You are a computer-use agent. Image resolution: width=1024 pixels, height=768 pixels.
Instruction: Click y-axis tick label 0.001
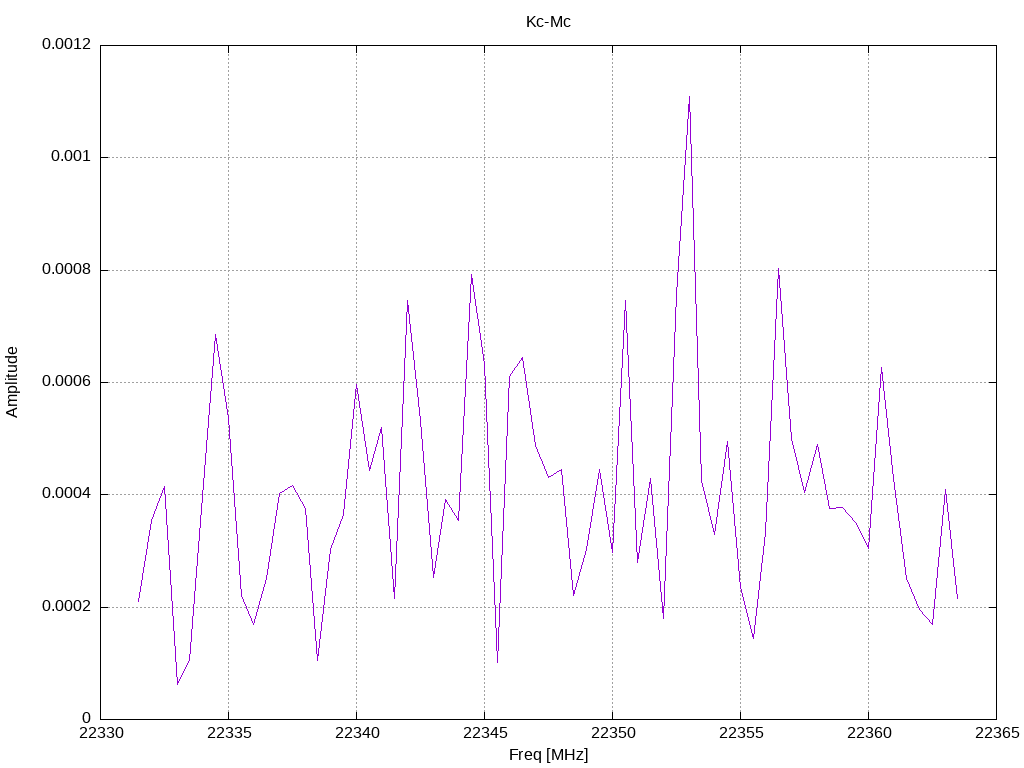71,157
